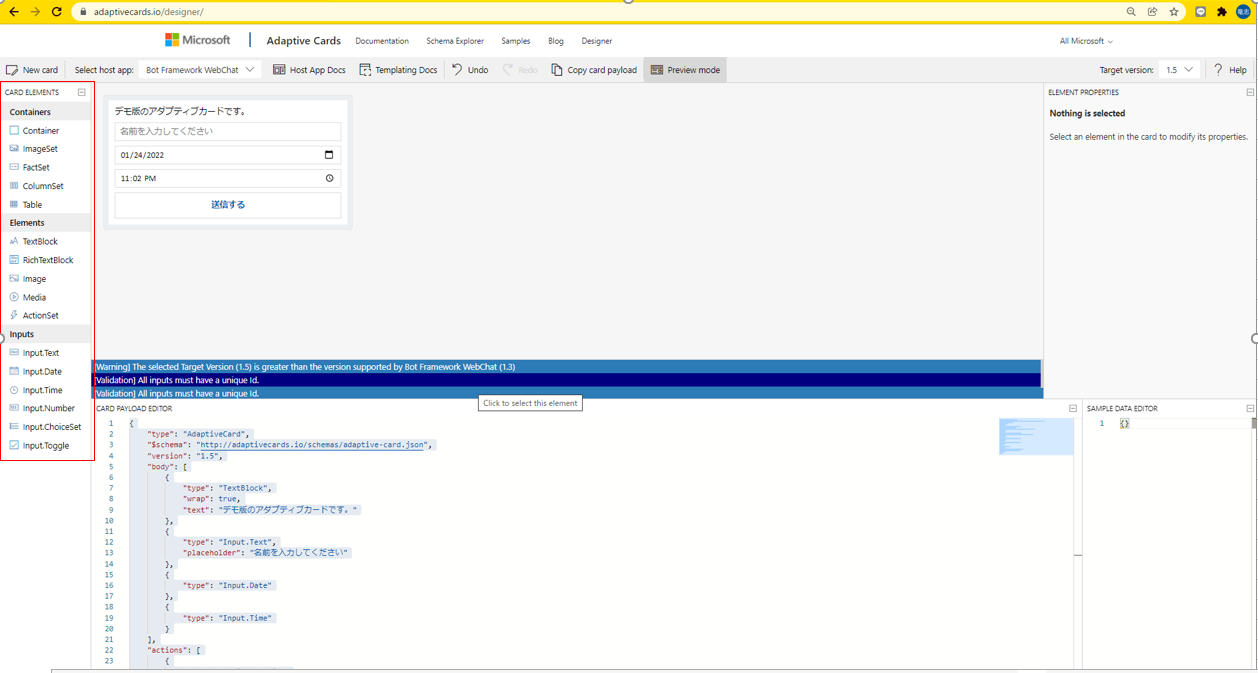Select the Input.Number element
The height and width of the screenshot is (673, 1258).
tap(42, 408)
